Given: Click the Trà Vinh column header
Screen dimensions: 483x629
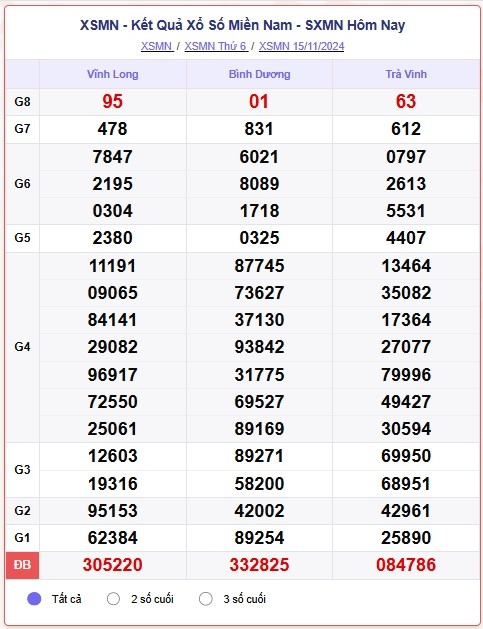Looking at the screenshot, I should 406,74.
